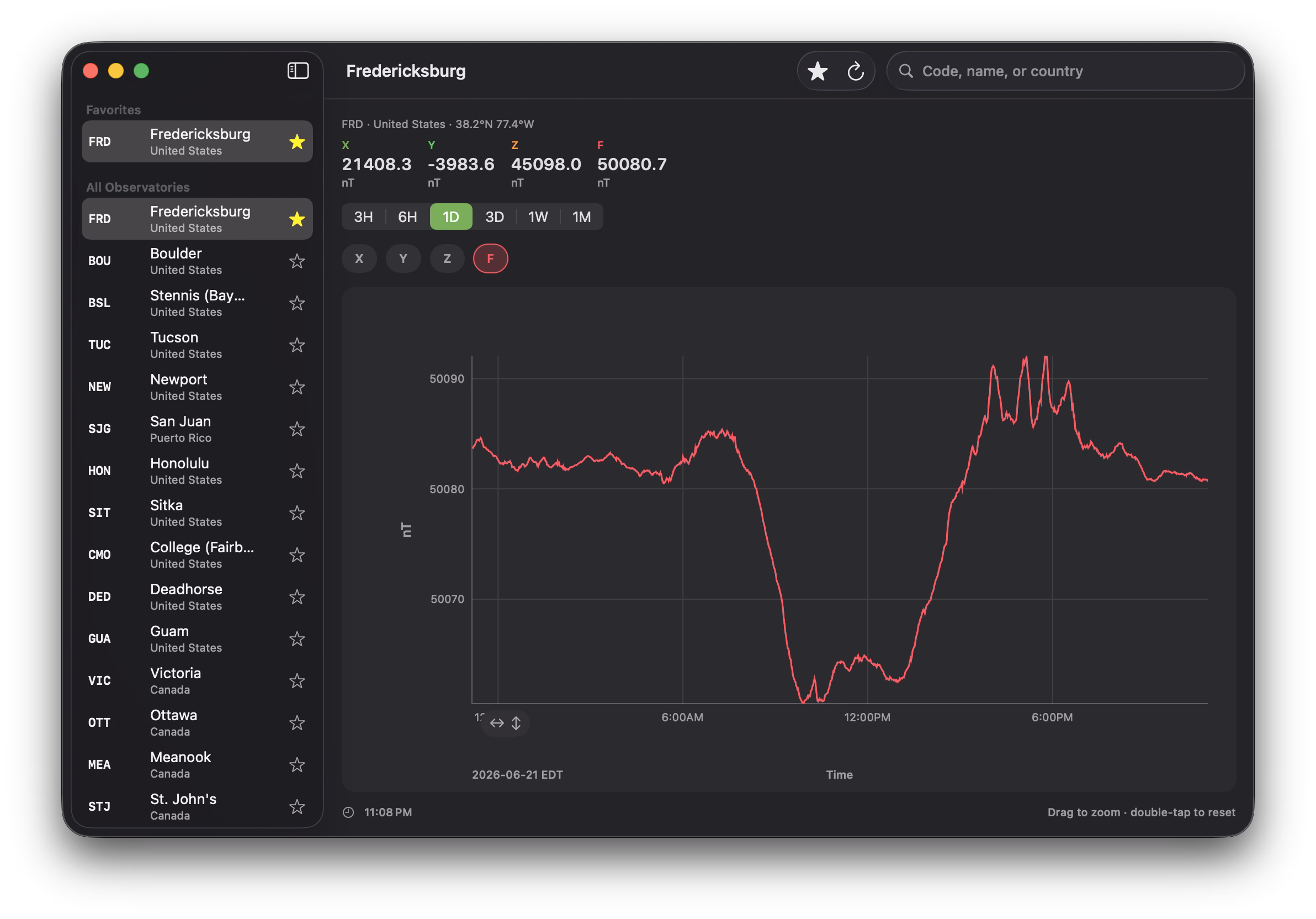Toggle the F component trace
The width and height of the screenshot is (1316, 919).
coord(491,258)
